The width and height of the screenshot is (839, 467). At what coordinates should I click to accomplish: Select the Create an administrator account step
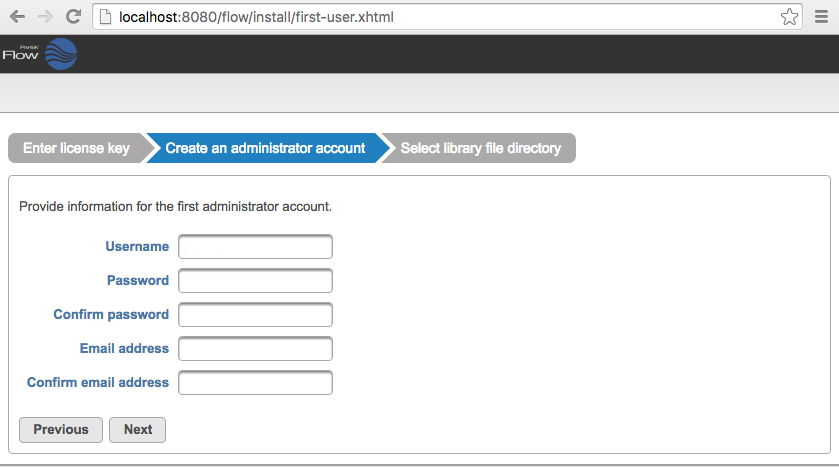point(265,148)
